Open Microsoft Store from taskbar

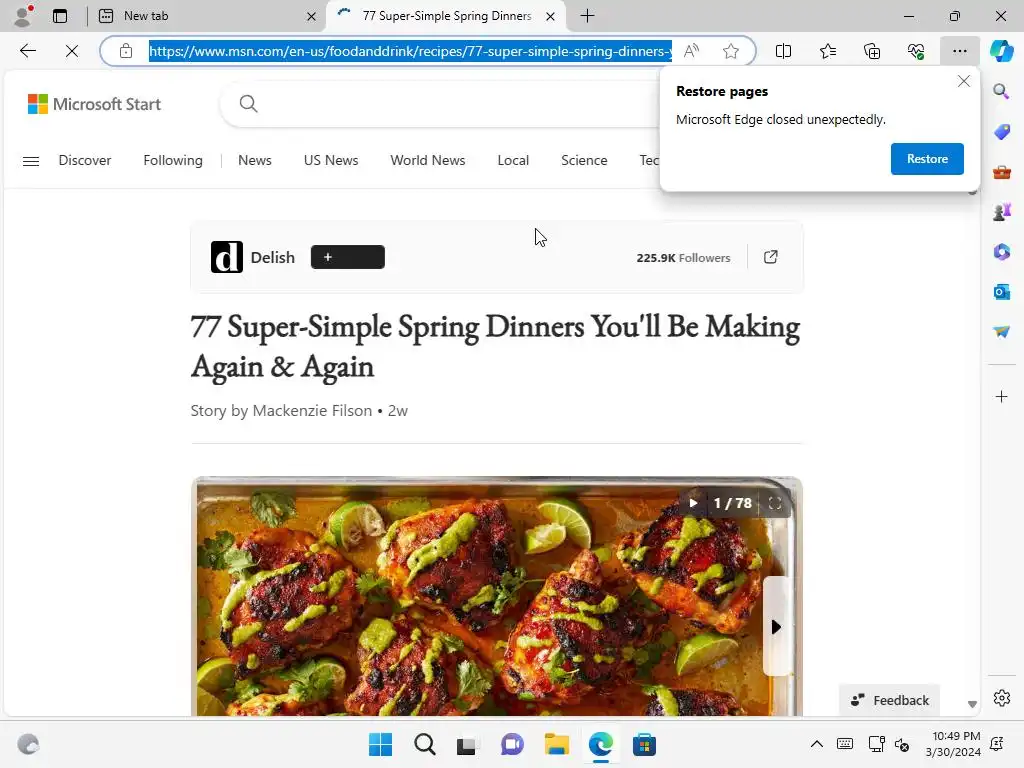644,744
